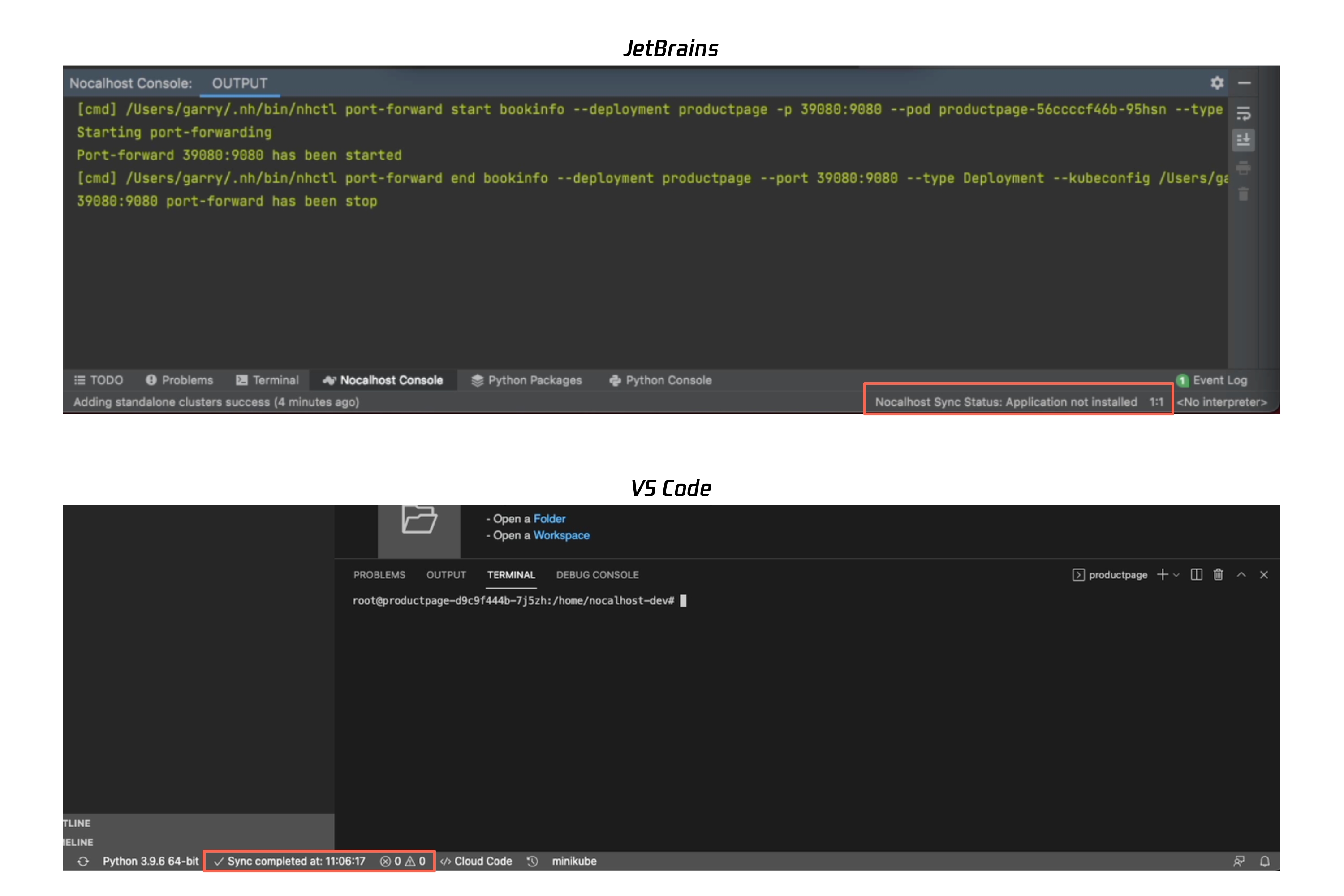Click 'Sync completed at: 11:06:17' status
The width and height of the screenshot is (1344, 896).
click(296, 861)
